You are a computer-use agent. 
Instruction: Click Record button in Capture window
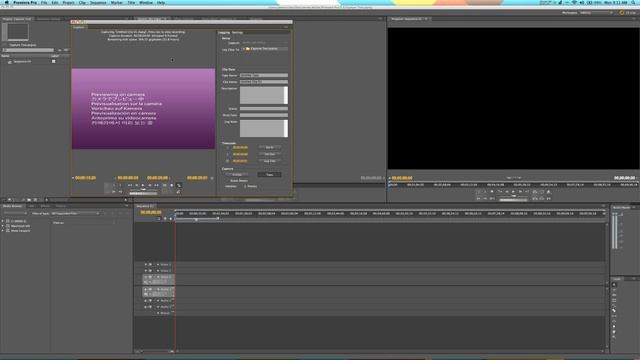point(172,185)
